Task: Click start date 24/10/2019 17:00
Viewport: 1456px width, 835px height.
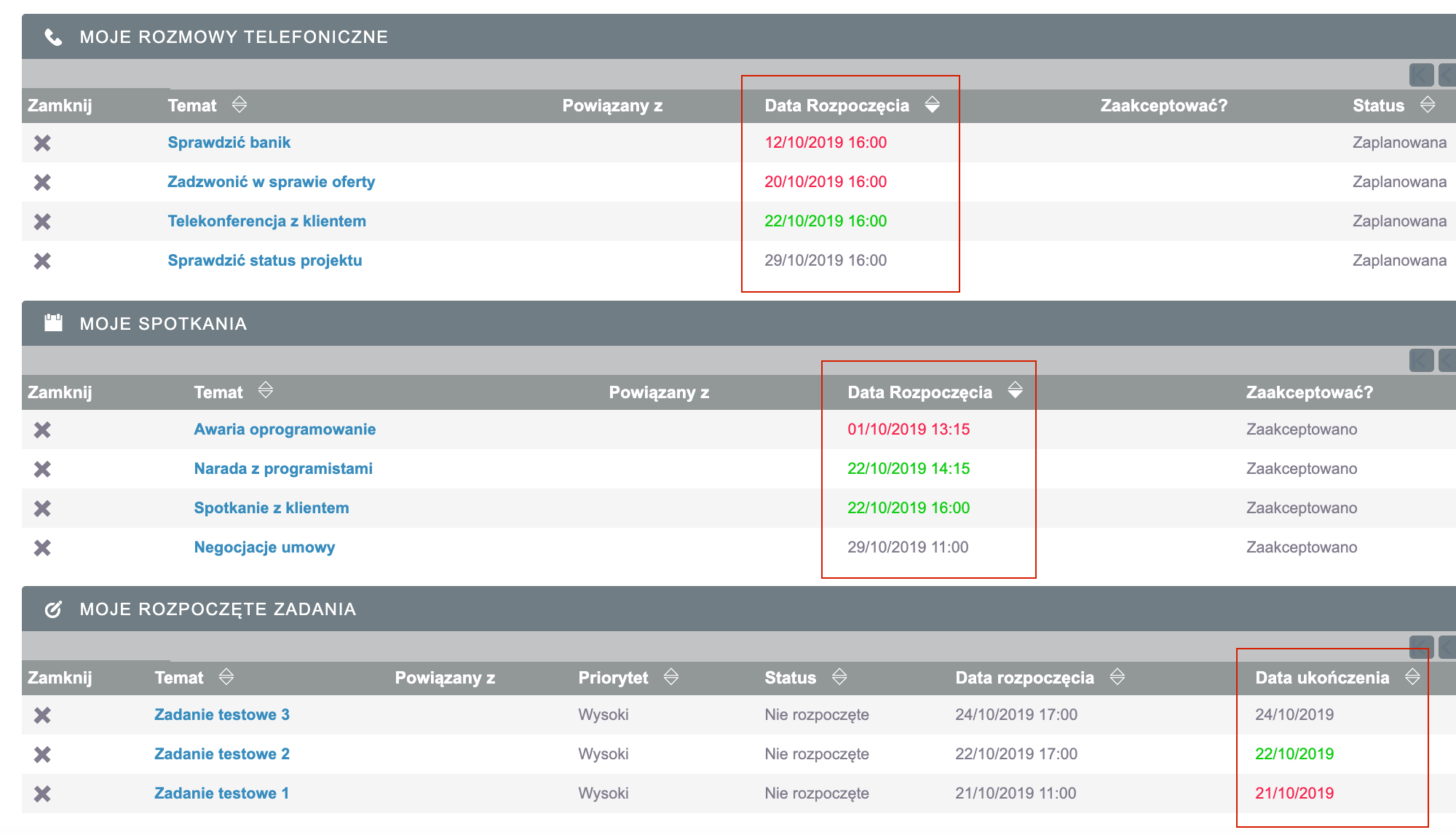Action: coord(1016,715)
